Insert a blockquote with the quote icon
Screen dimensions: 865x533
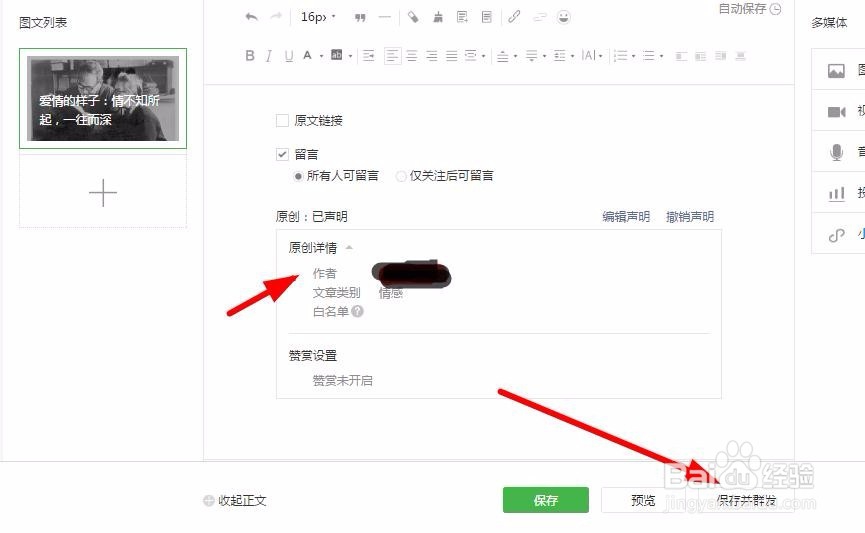(x=360, y=18)
